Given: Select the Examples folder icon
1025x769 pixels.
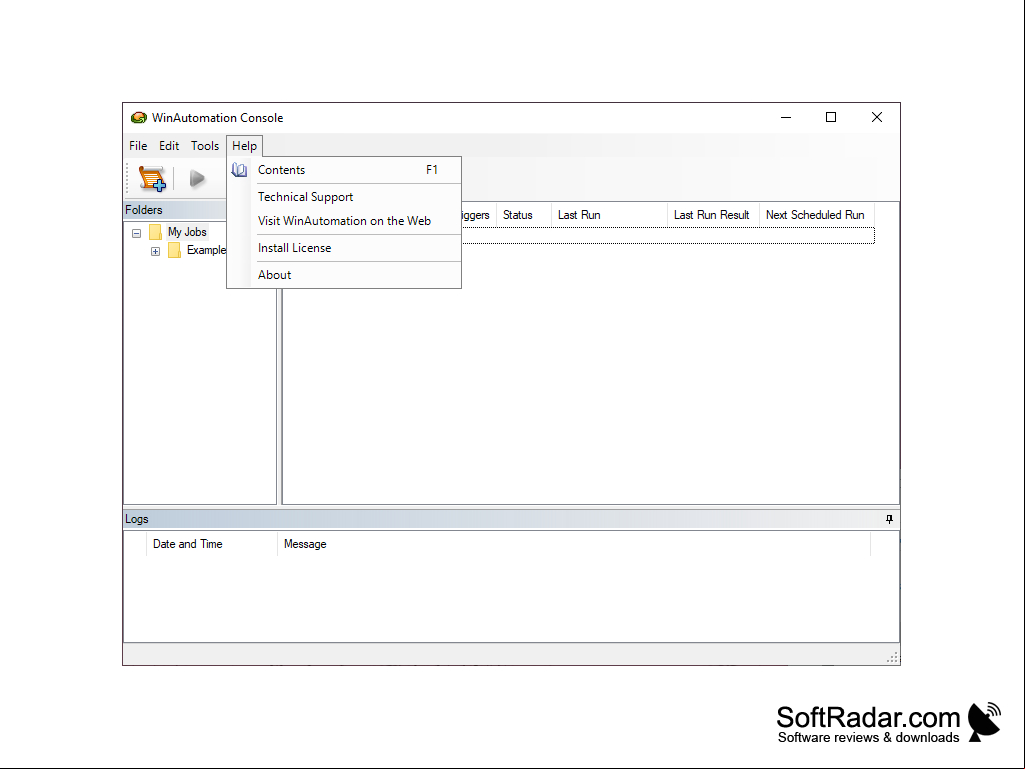Looking at the screenshot, I should point(175,250).
